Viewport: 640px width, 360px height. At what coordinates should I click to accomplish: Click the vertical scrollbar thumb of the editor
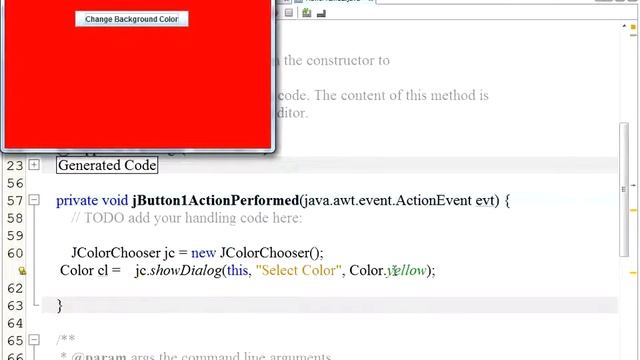pos(624,189)
